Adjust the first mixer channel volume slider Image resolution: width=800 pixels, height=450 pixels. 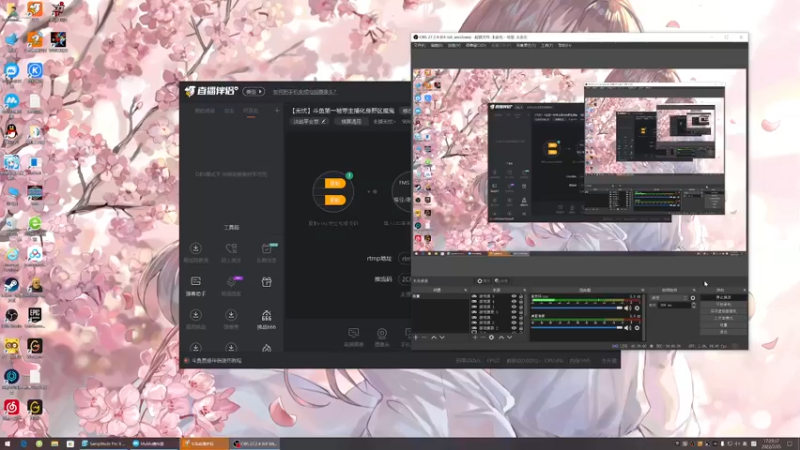click(577, 308)
